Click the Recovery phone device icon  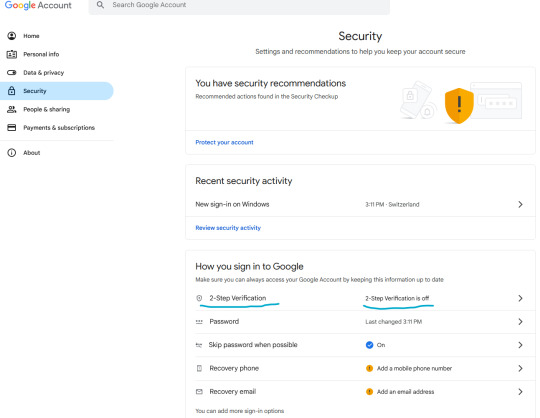(x=199, y=368)
